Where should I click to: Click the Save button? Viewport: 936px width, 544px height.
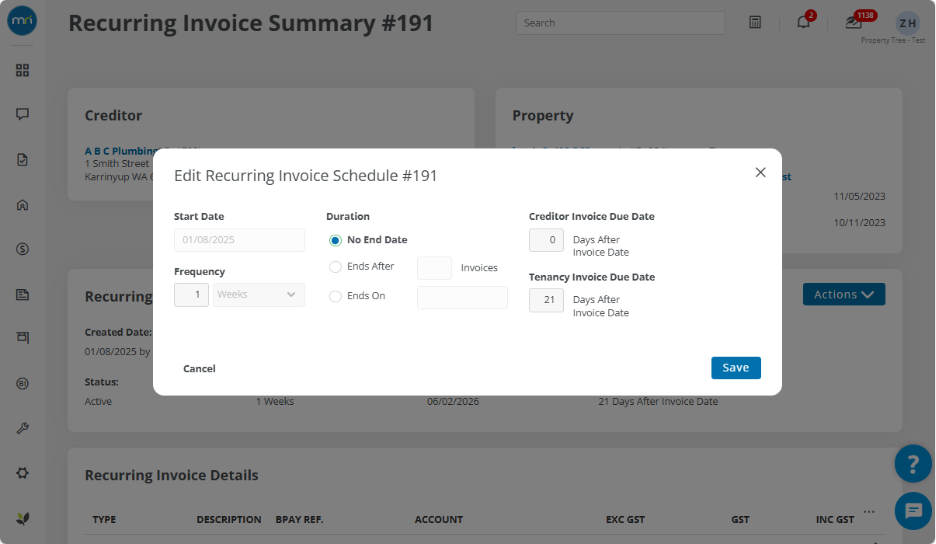[x=735, y=368]
